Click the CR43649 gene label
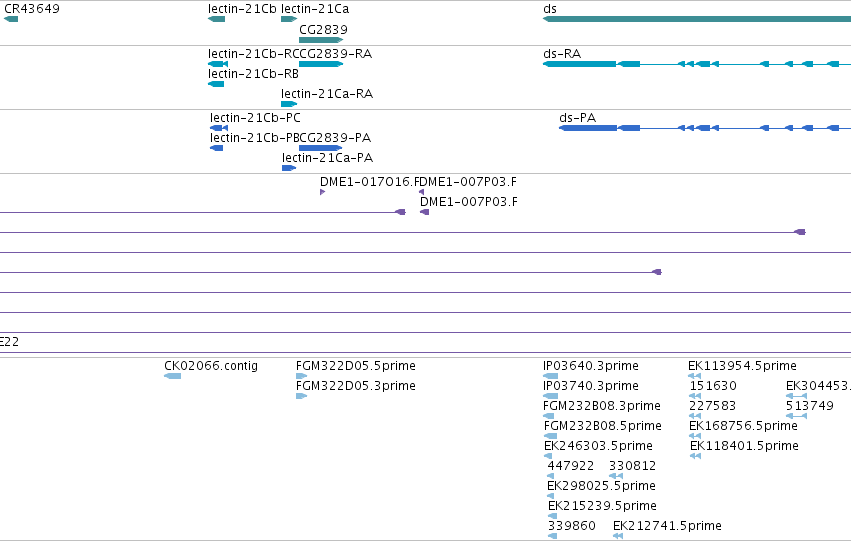The height and width of the screenshot is (541, 851). pos(32,9)
